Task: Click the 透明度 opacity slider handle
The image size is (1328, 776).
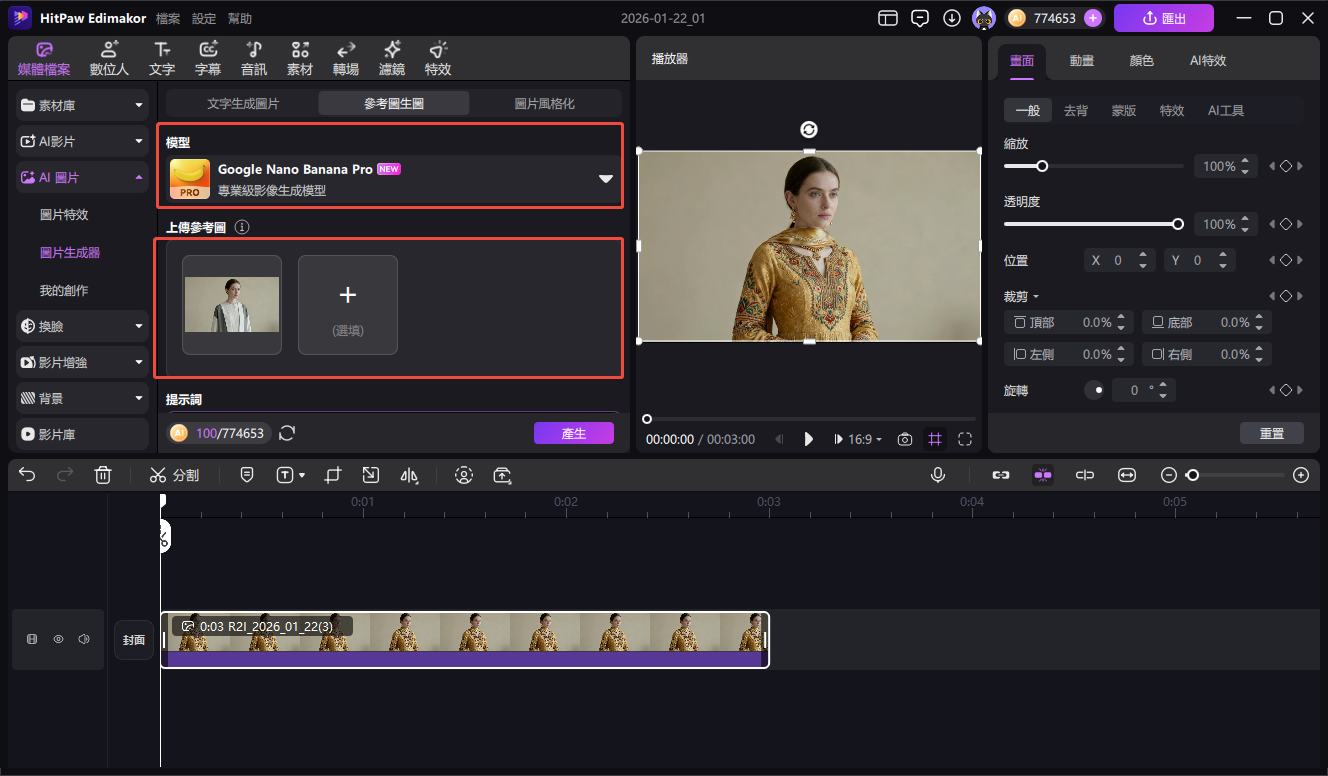Action: click(1178, 224)
